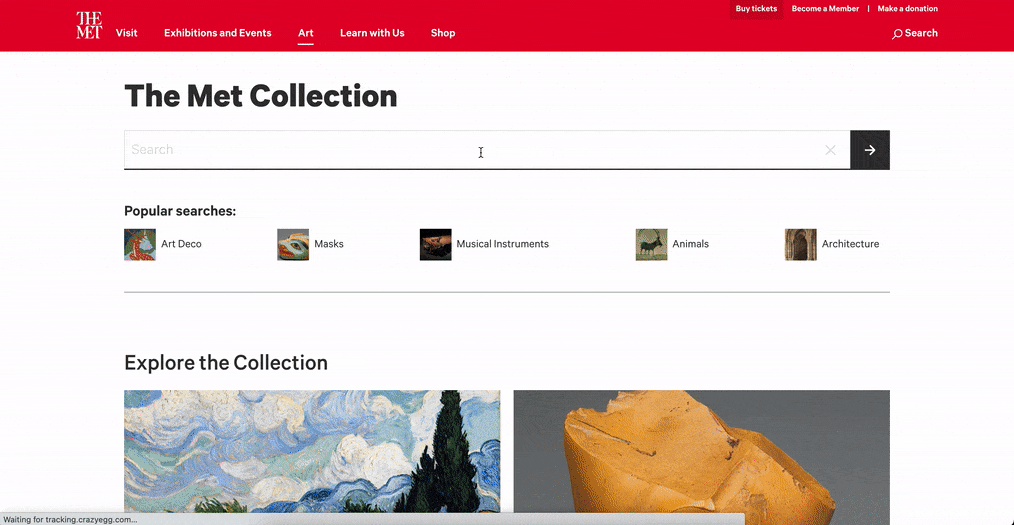
Task: Click the Buy tickets button
Action: click(x=757, y=9)
